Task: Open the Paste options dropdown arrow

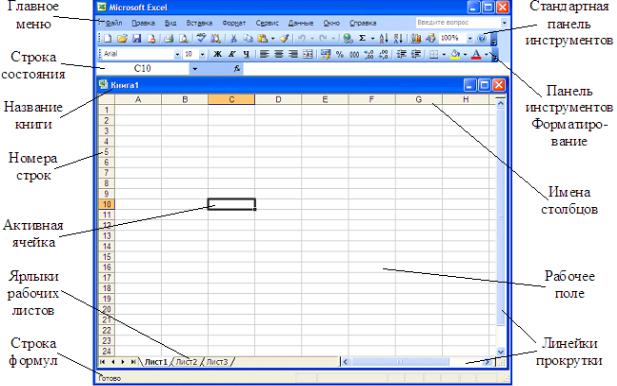Action: tap(273, 39)
